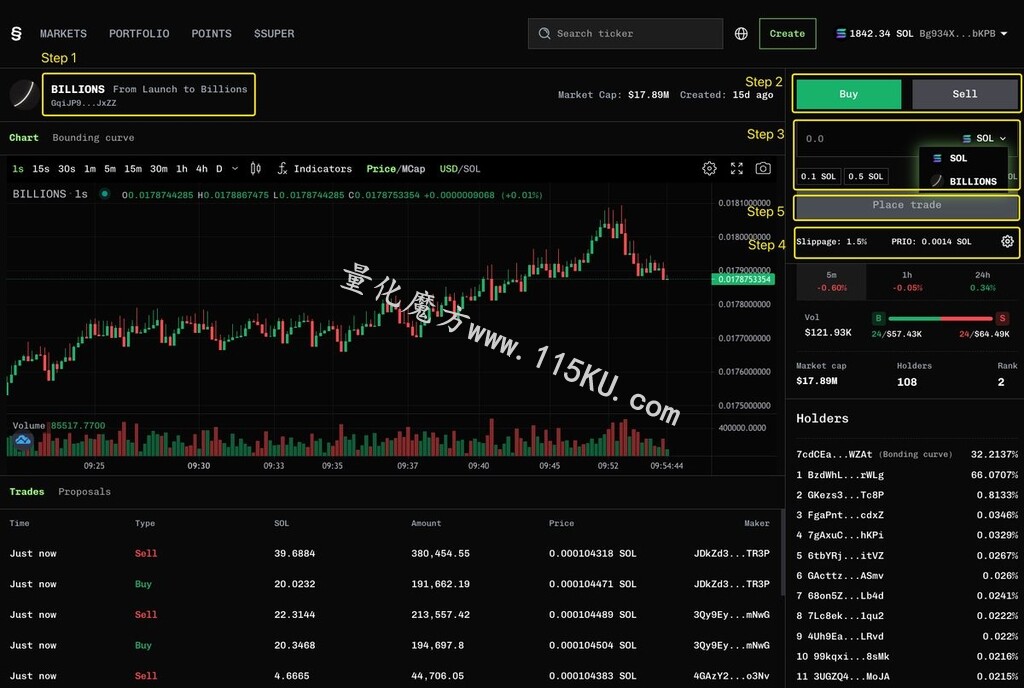
Task: Toggle chart fullscreen mode icon
Action: pos(737,168)
